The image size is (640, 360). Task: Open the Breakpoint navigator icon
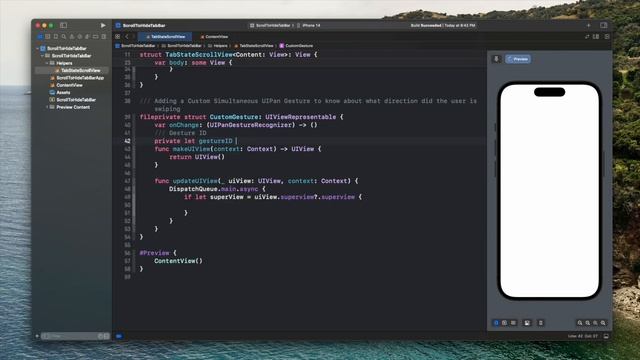[x=96, y=37]
